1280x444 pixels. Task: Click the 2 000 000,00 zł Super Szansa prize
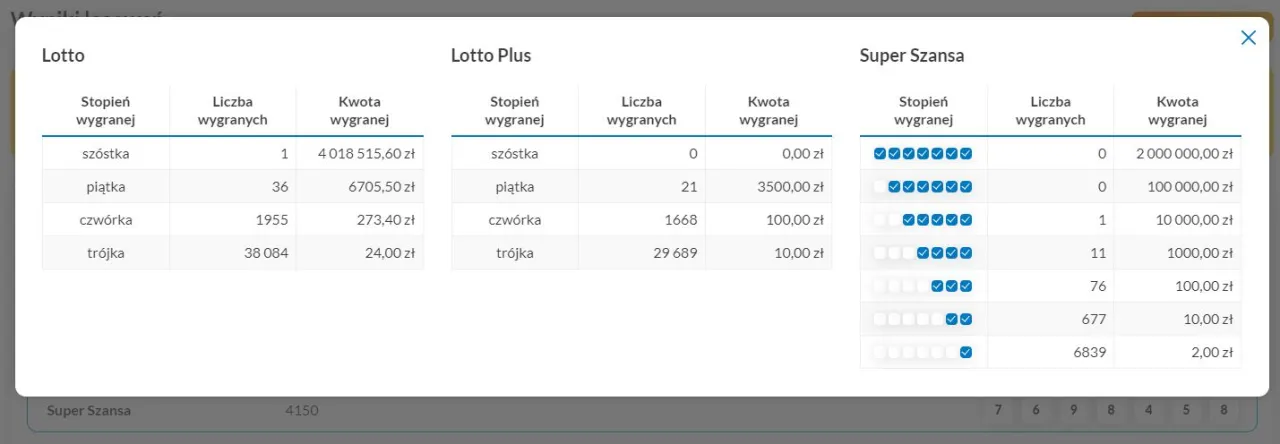(x=1184, y=154)
